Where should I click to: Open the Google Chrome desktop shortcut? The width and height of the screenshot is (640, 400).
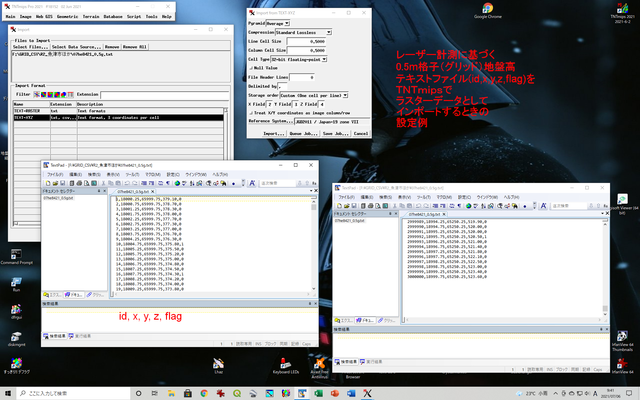coord(487,12)
